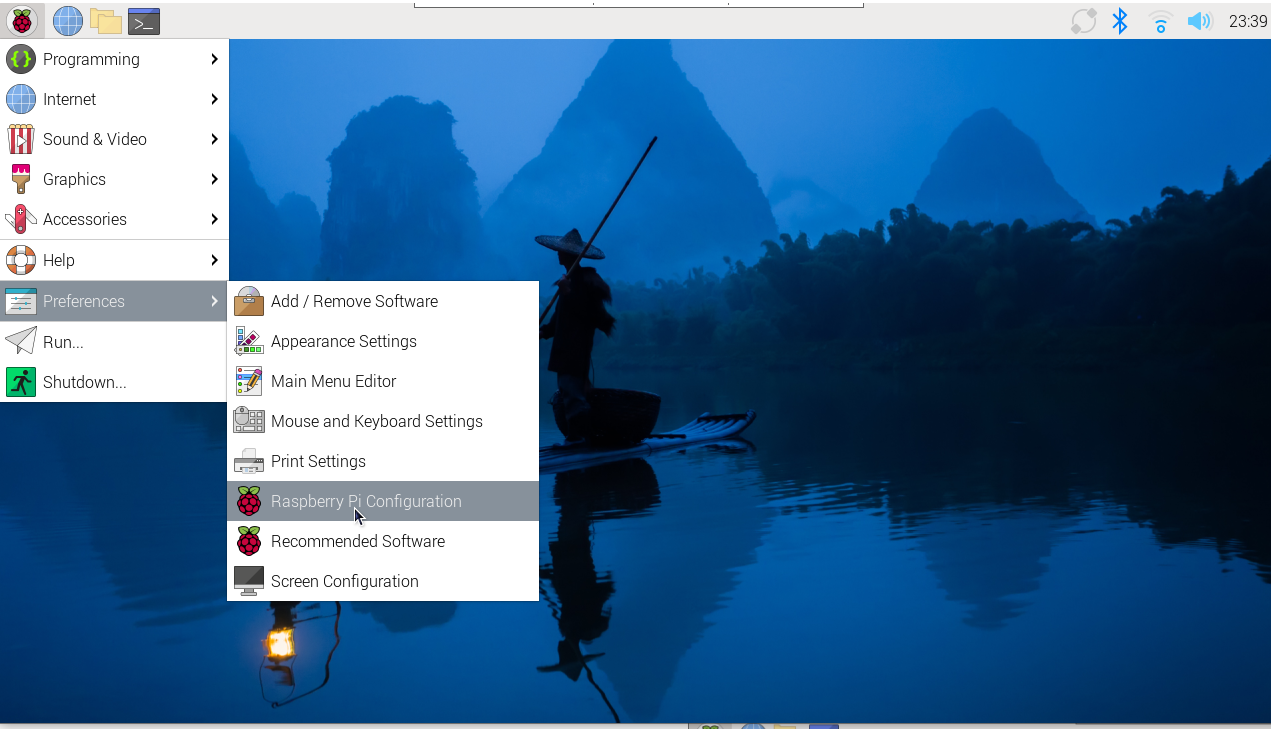This screenshot has width=1271, height=729.
Task: Open the Graphics menu category
Action: click(x=114, y=179)
